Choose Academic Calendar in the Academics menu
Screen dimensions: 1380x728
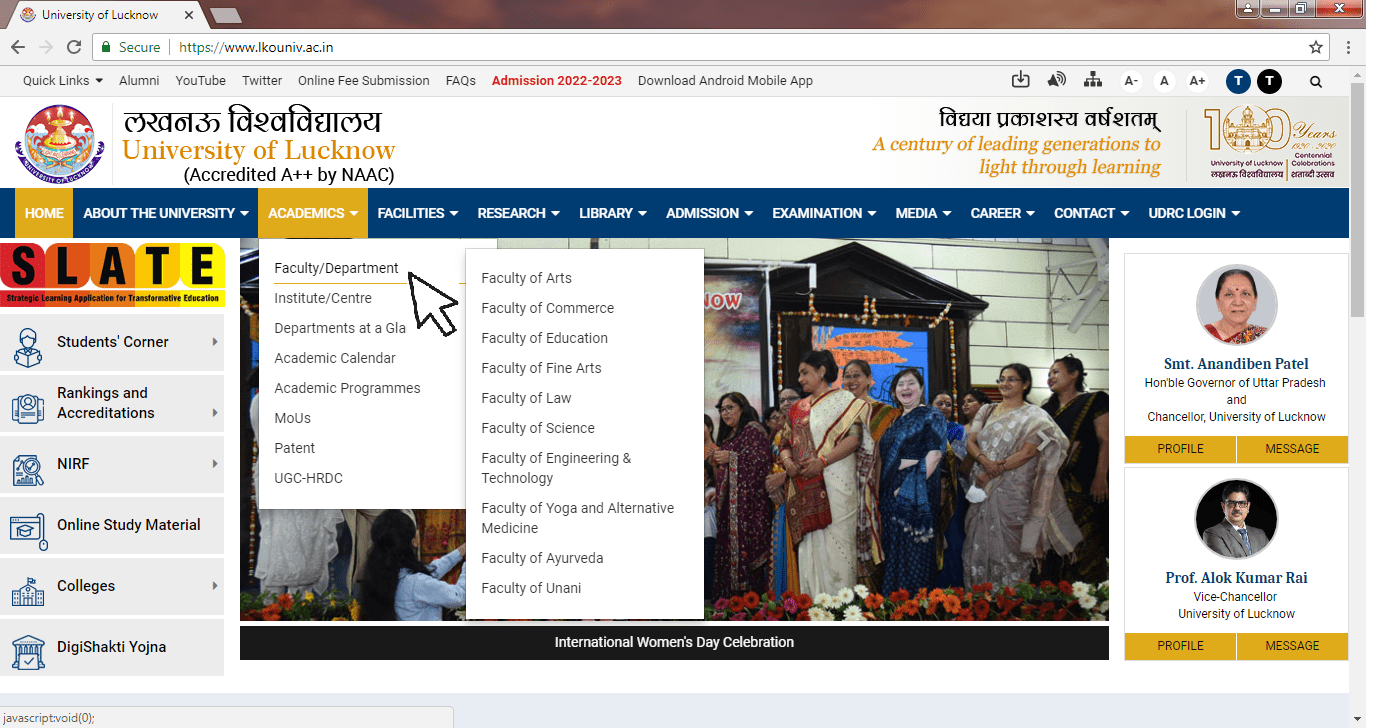pyautogui.click(x=335, y=358)
